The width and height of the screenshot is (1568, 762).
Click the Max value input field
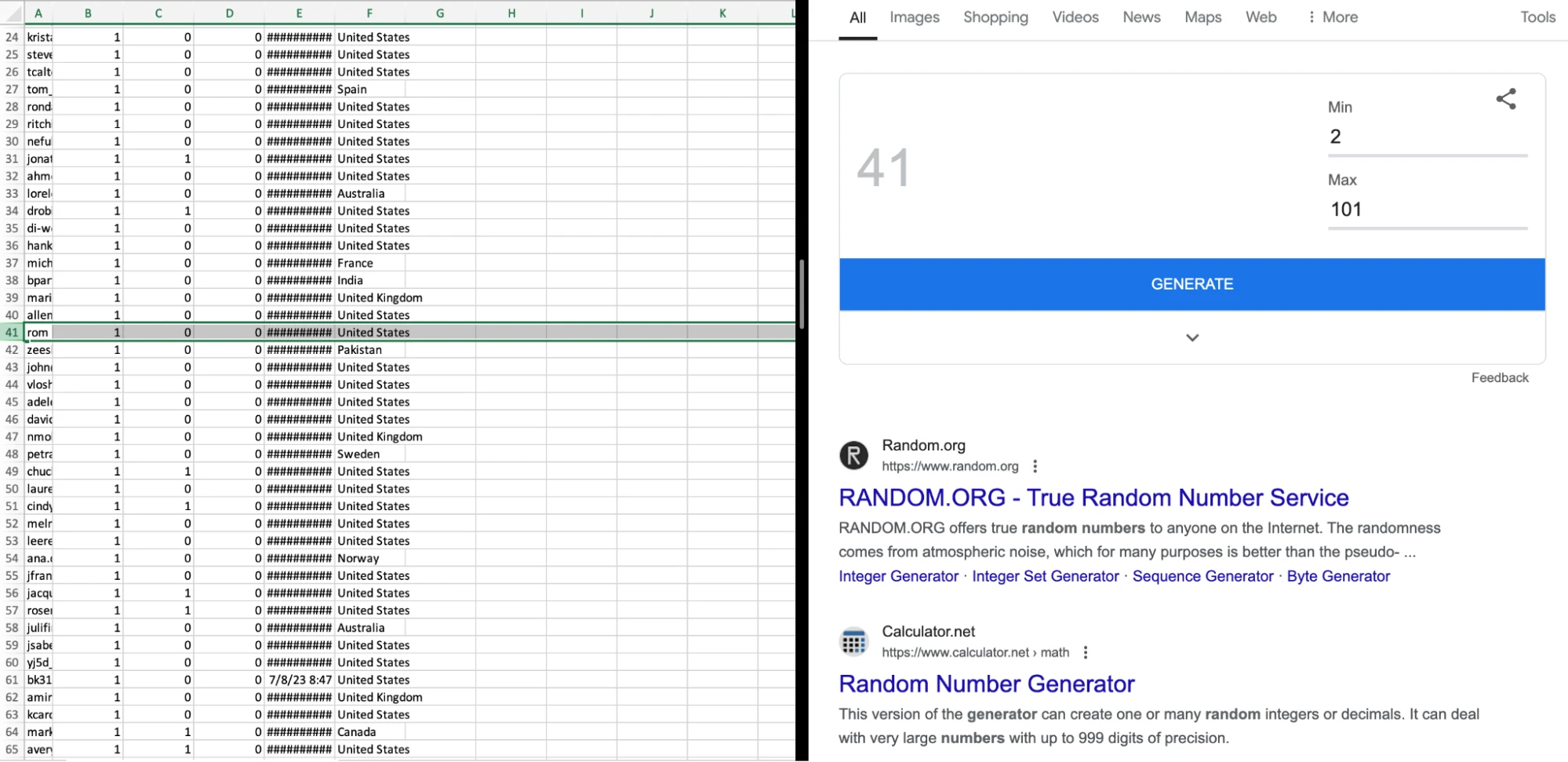click(x=1426, y=210)
